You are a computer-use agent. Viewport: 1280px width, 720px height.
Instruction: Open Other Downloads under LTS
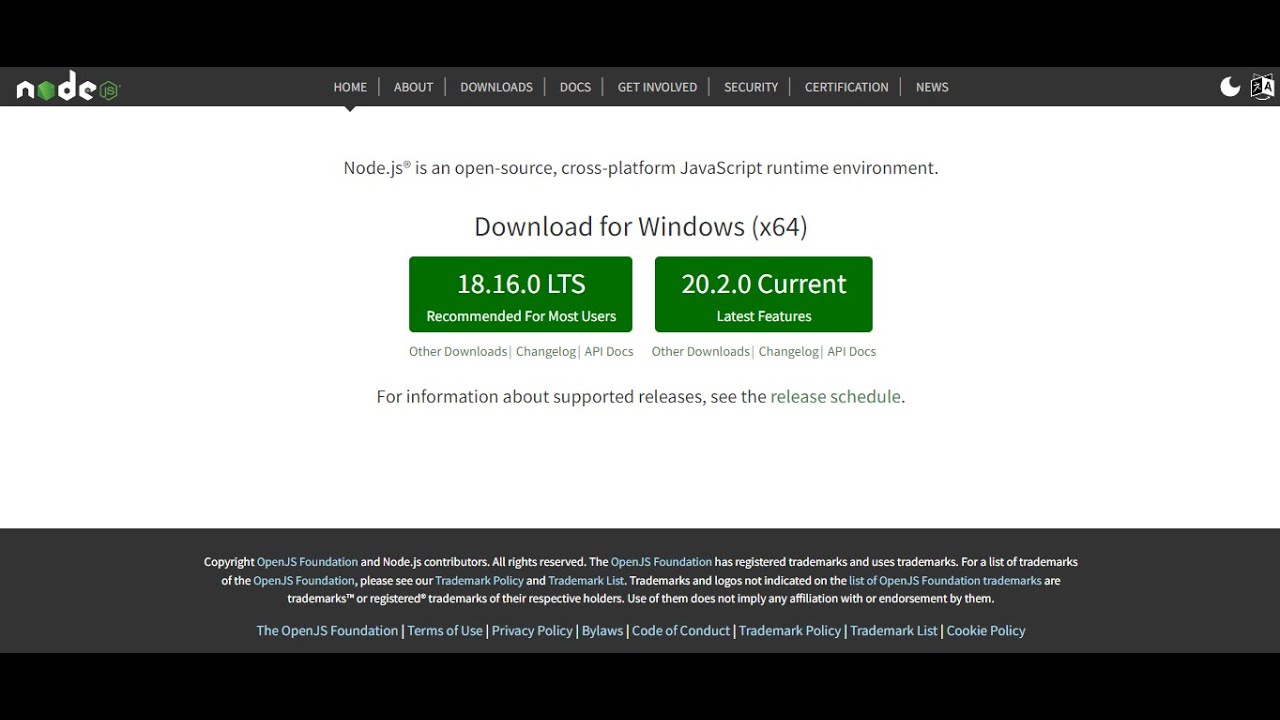[458, 351]
